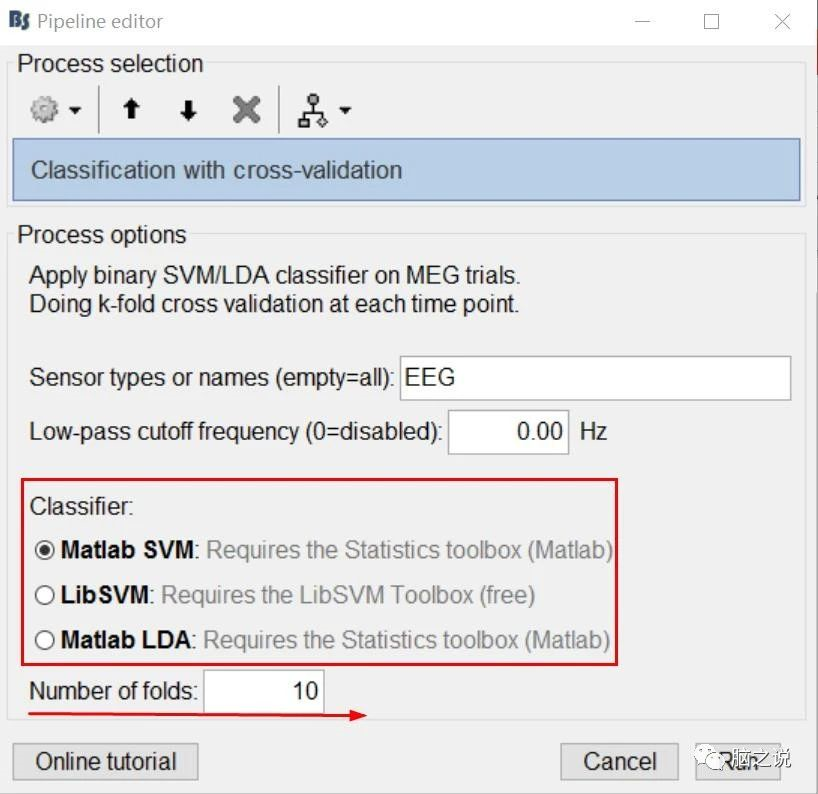Move process up with the arrow icon
The height and width of the screenshot is (794, 818).
point(131,110)
